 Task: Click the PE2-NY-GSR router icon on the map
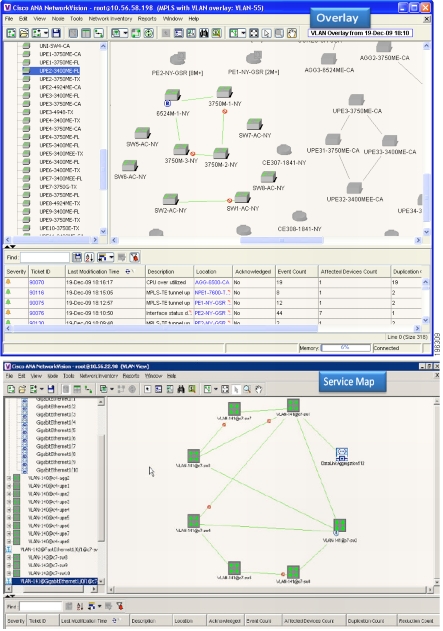click(x=177, y=59)
